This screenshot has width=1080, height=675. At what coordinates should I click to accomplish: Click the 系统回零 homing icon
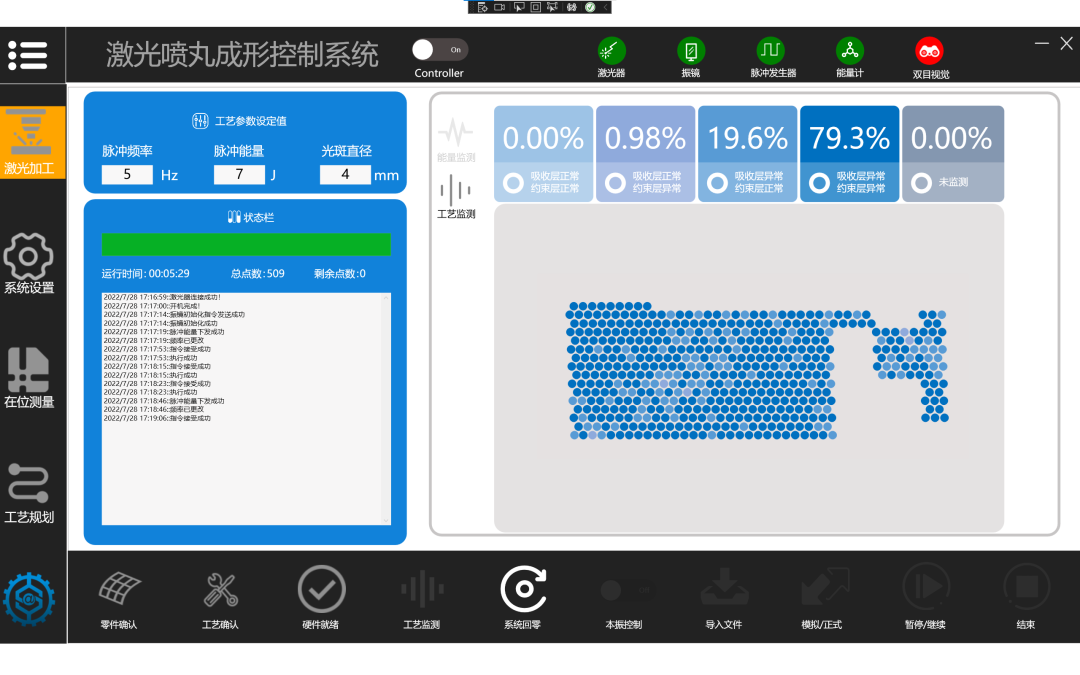coord(522,591)
